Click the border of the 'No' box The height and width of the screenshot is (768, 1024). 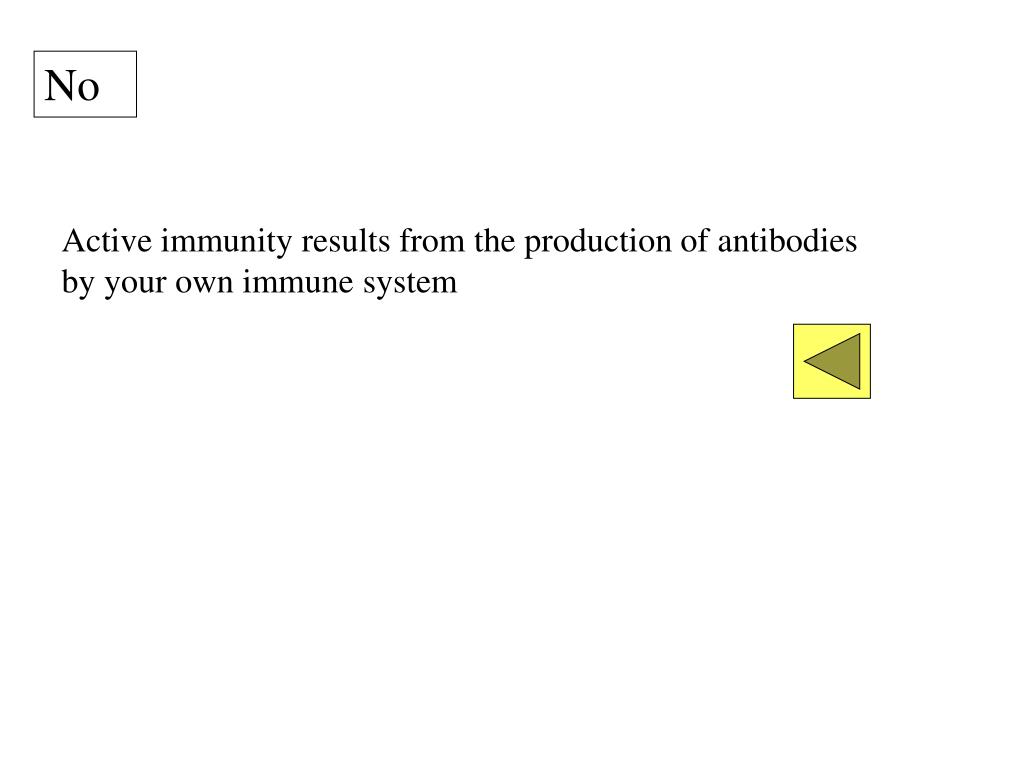(x=35, y=84)
